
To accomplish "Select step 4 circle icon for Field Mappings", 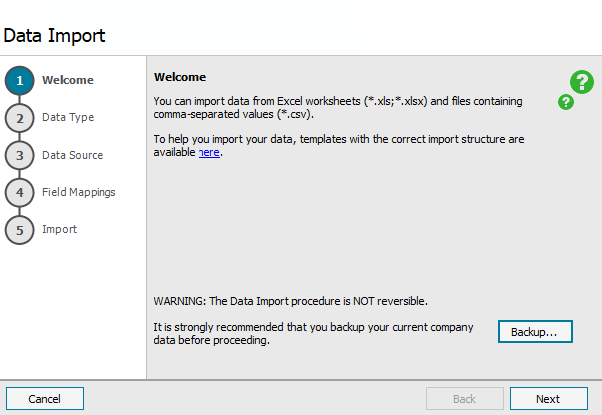I will 20,193.
